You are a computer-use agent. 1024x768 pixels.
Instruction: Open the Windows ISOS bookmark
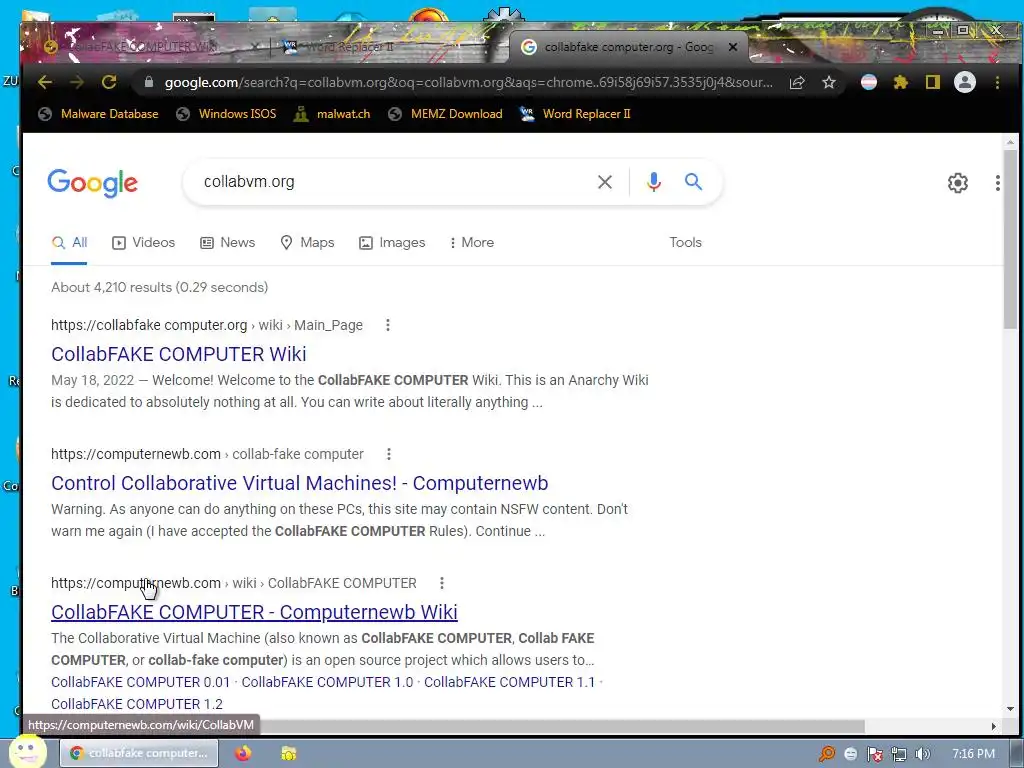coord(226,114)
